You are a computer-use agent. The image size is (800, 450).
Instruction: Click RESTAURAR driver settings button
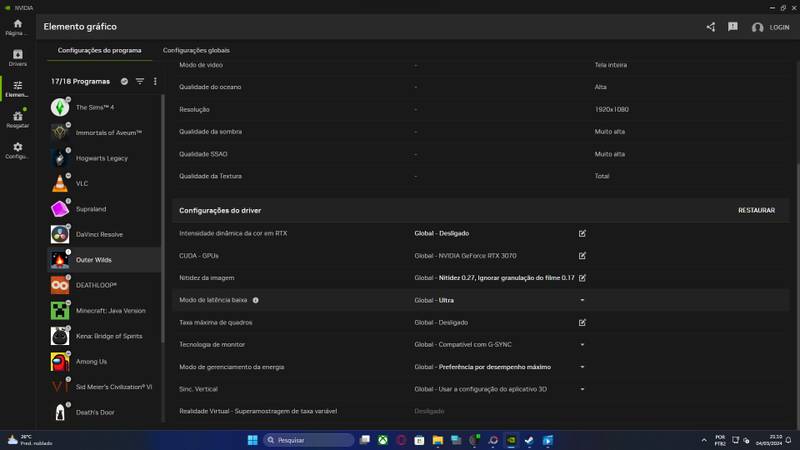point(756,210)
